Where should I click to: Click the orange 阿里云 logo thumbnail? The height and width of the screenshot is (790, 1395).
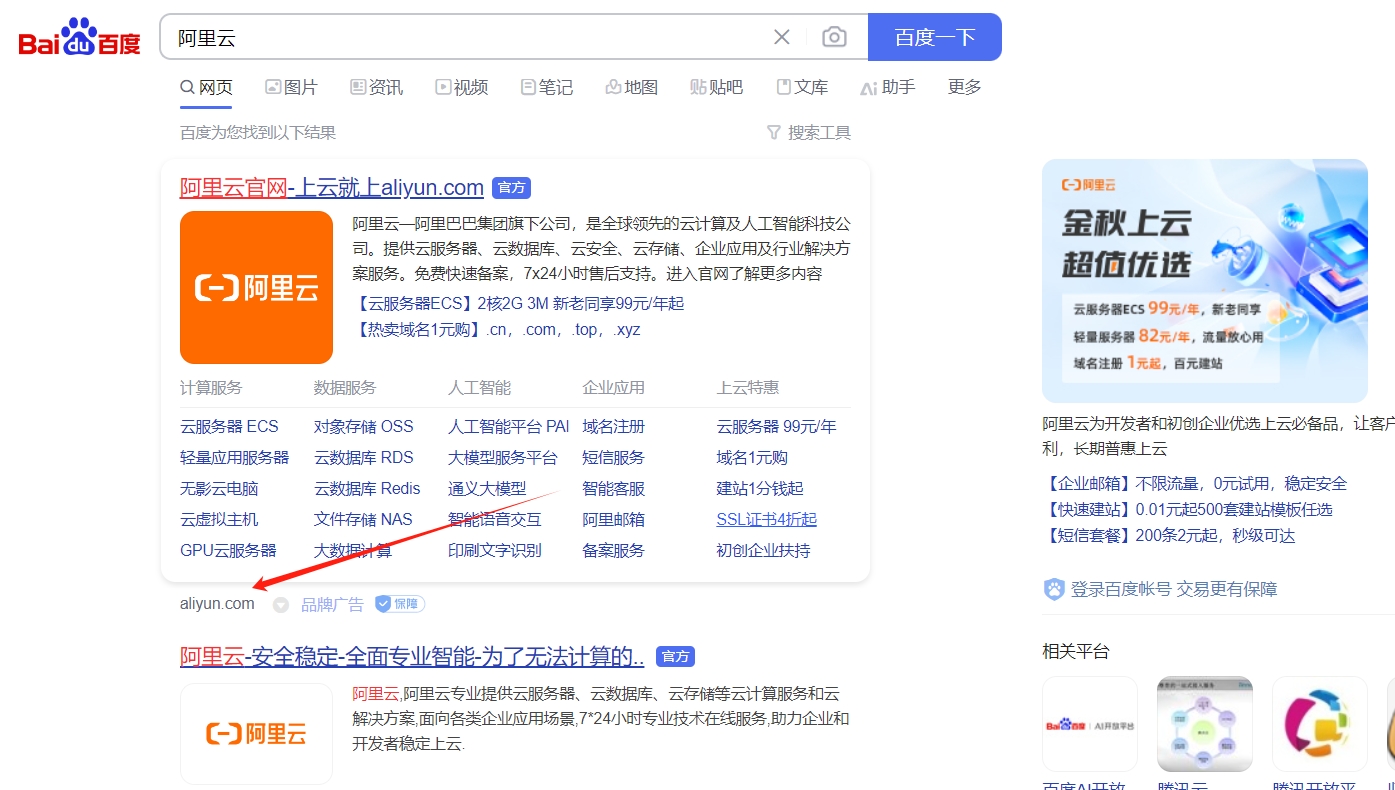(256, 287)
